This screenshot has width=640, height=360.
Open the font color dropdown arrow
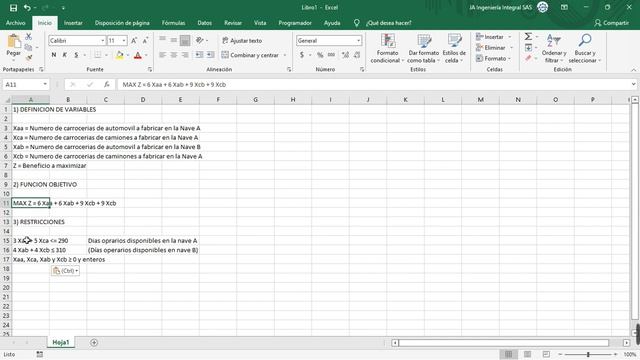pos(146,55)
